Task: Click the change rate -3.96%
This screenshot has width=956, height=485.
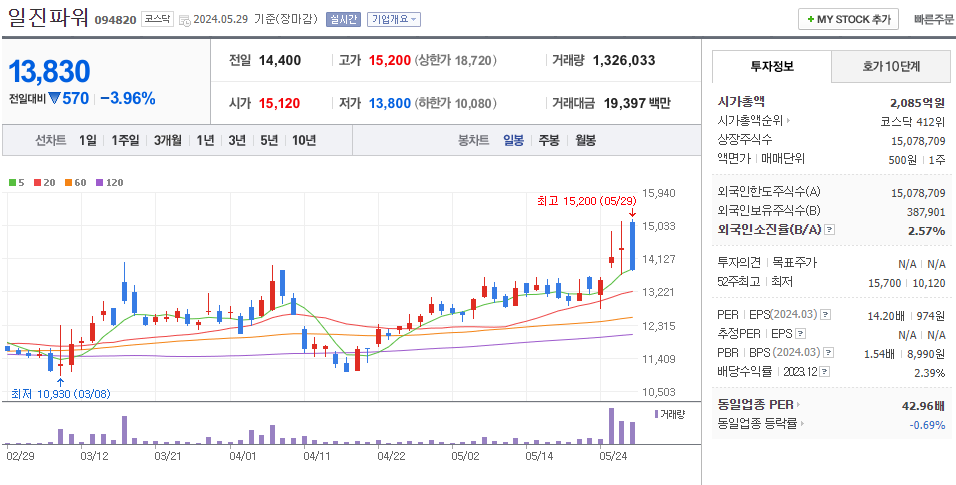Action: tap(127, 98)
